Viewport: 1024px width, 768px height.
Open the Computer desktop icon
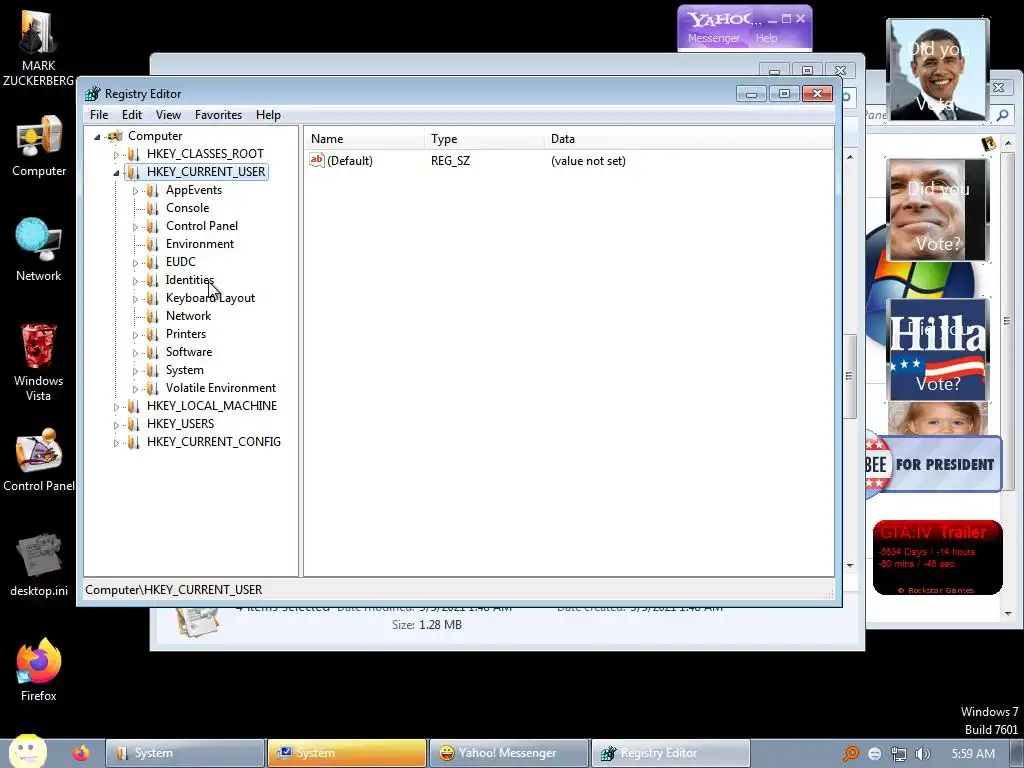[x=39, y=137]
